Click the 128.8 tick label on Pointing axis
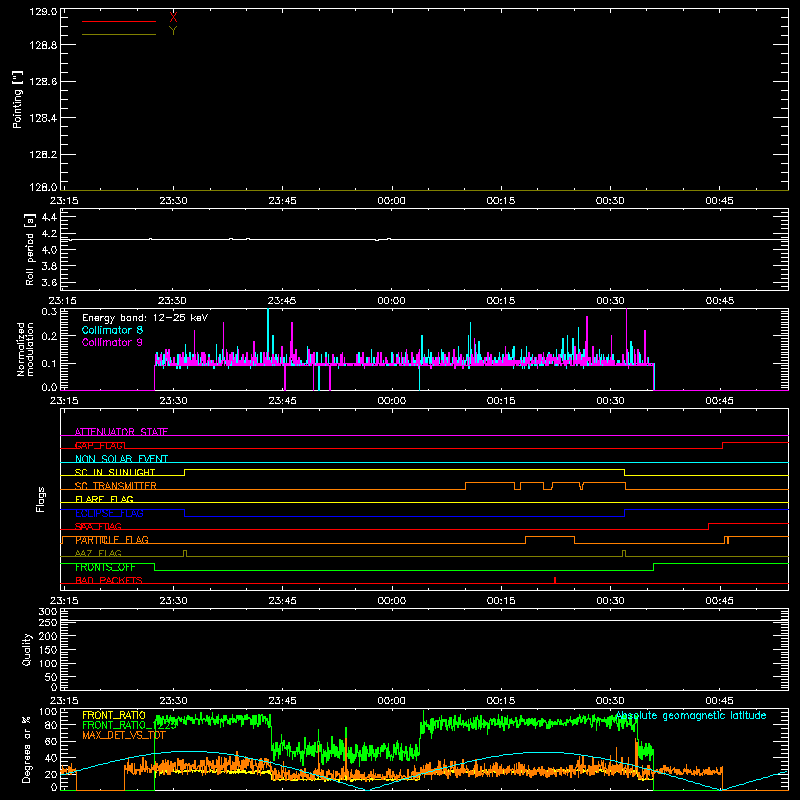The height and width of the screenshot is (800, 800). click(x=43, y=45)
